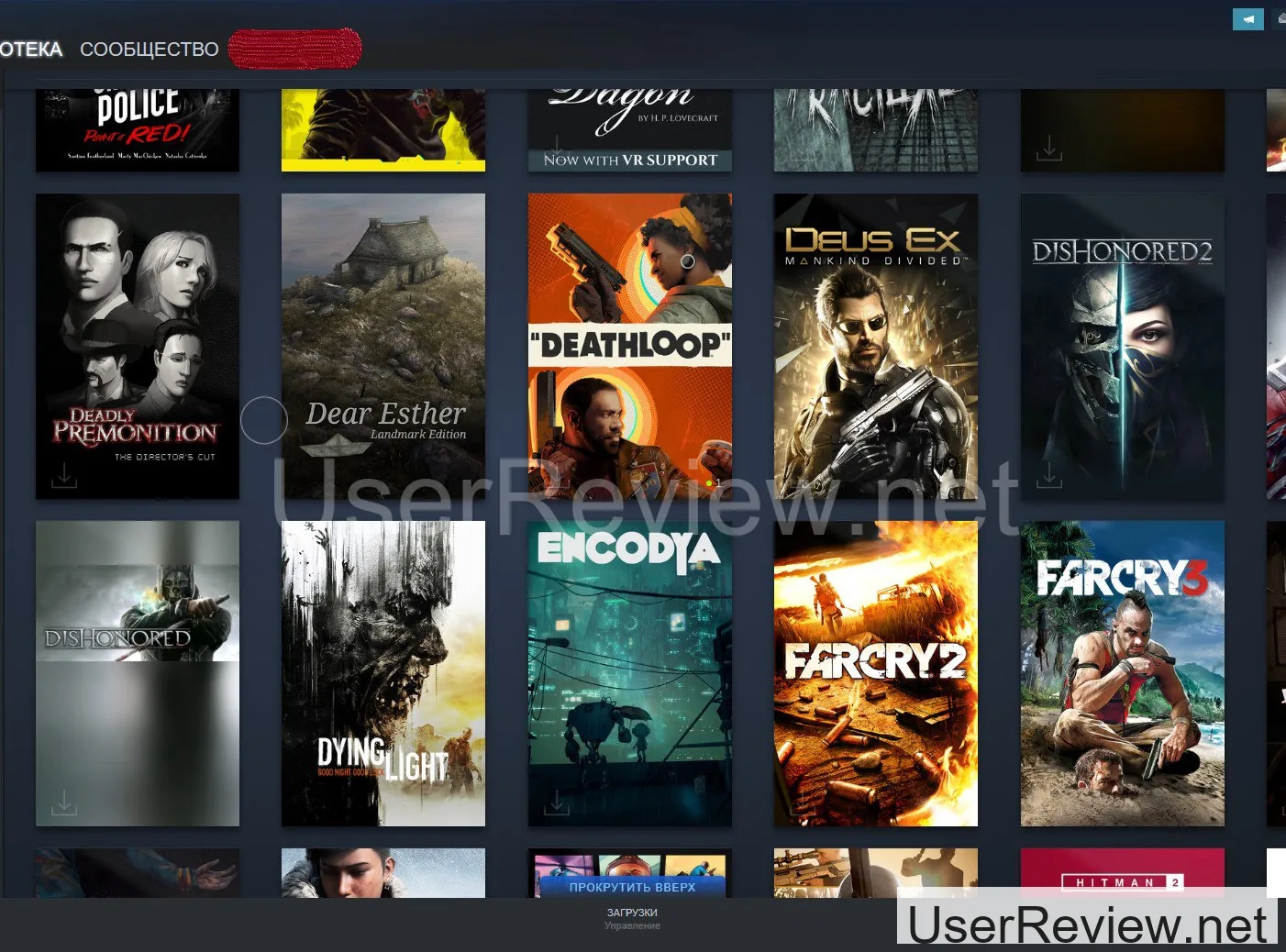Click the redacted red username menu
Image resolution: width=1286 pixels, height=952 pixels.
(294, 49)
